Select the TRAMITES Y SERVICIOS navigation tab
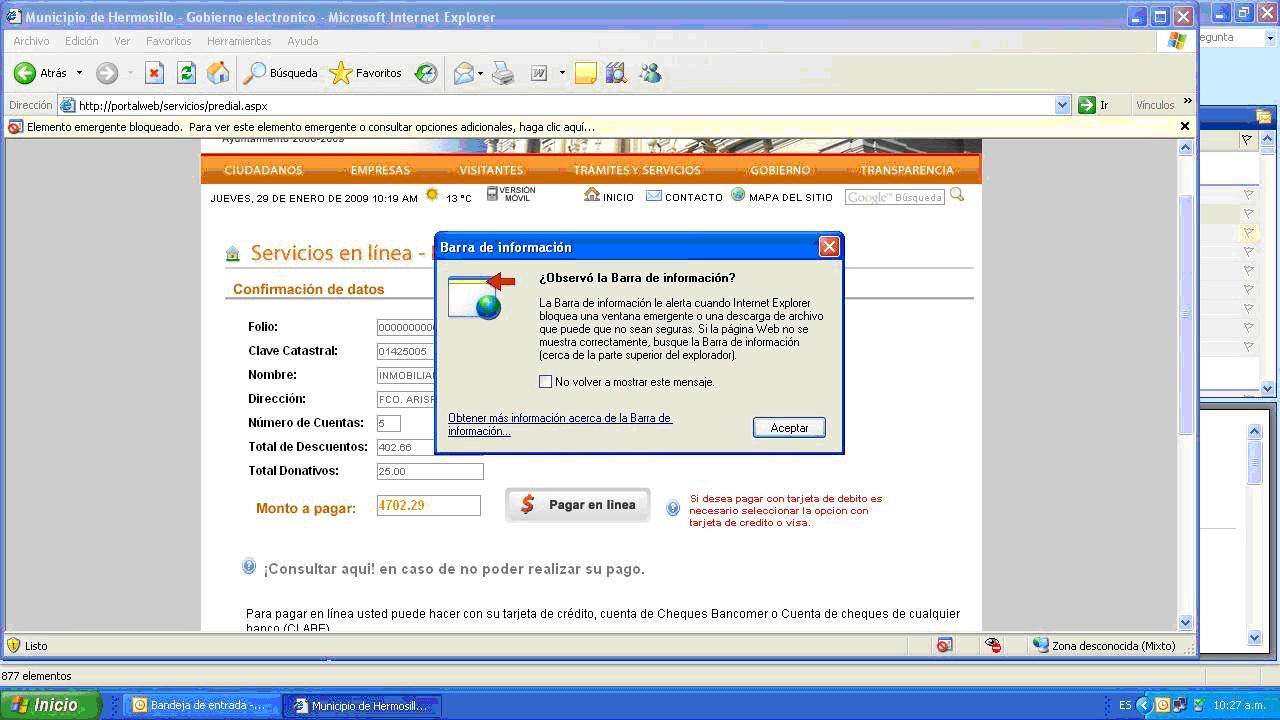This screenshot has height=720, width=1280. pos(637,170)
